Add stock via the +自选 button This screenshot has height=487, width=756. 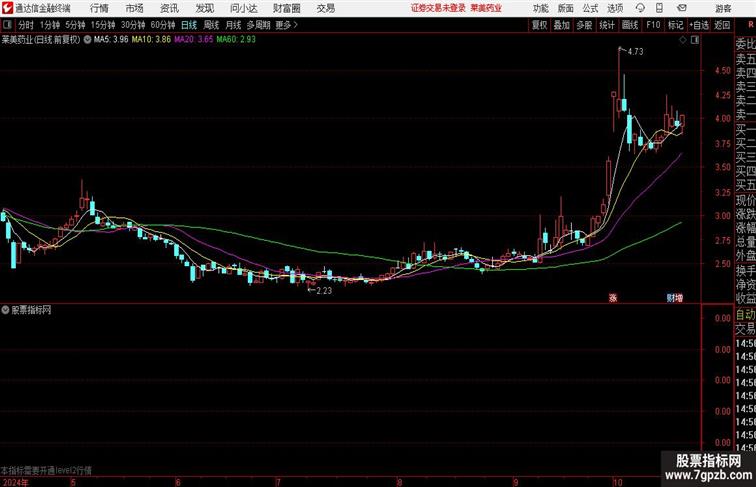(x=699, y=25)
